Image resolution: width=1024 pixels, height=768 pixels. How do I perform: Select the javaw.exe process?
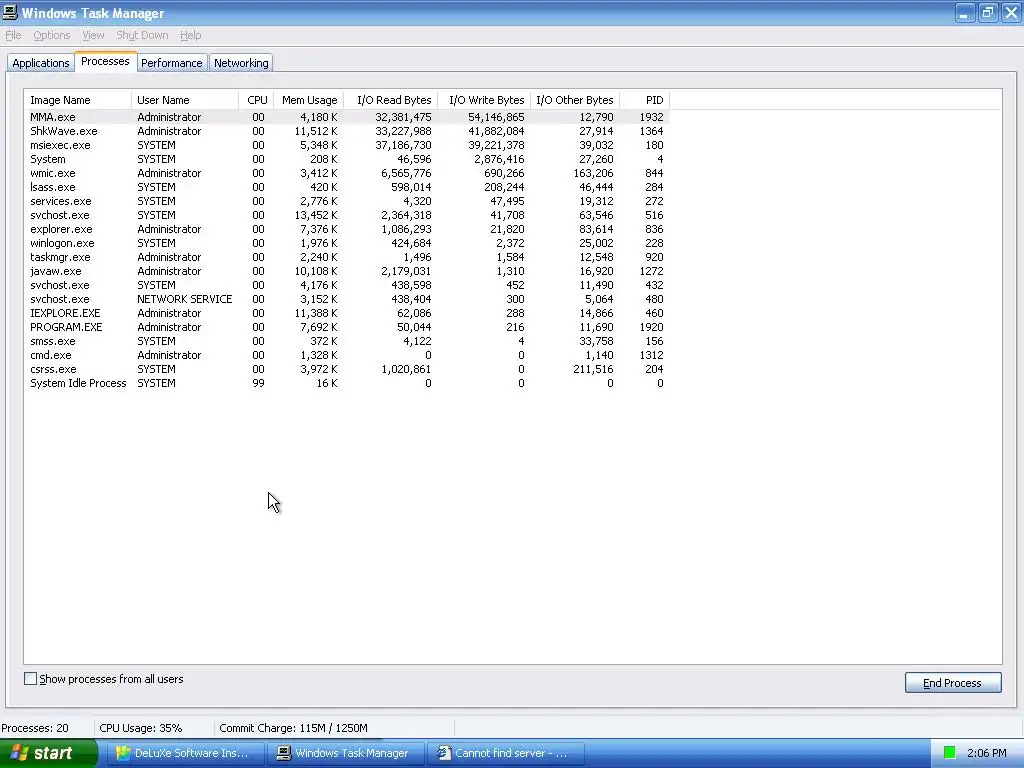click(347, 271)
